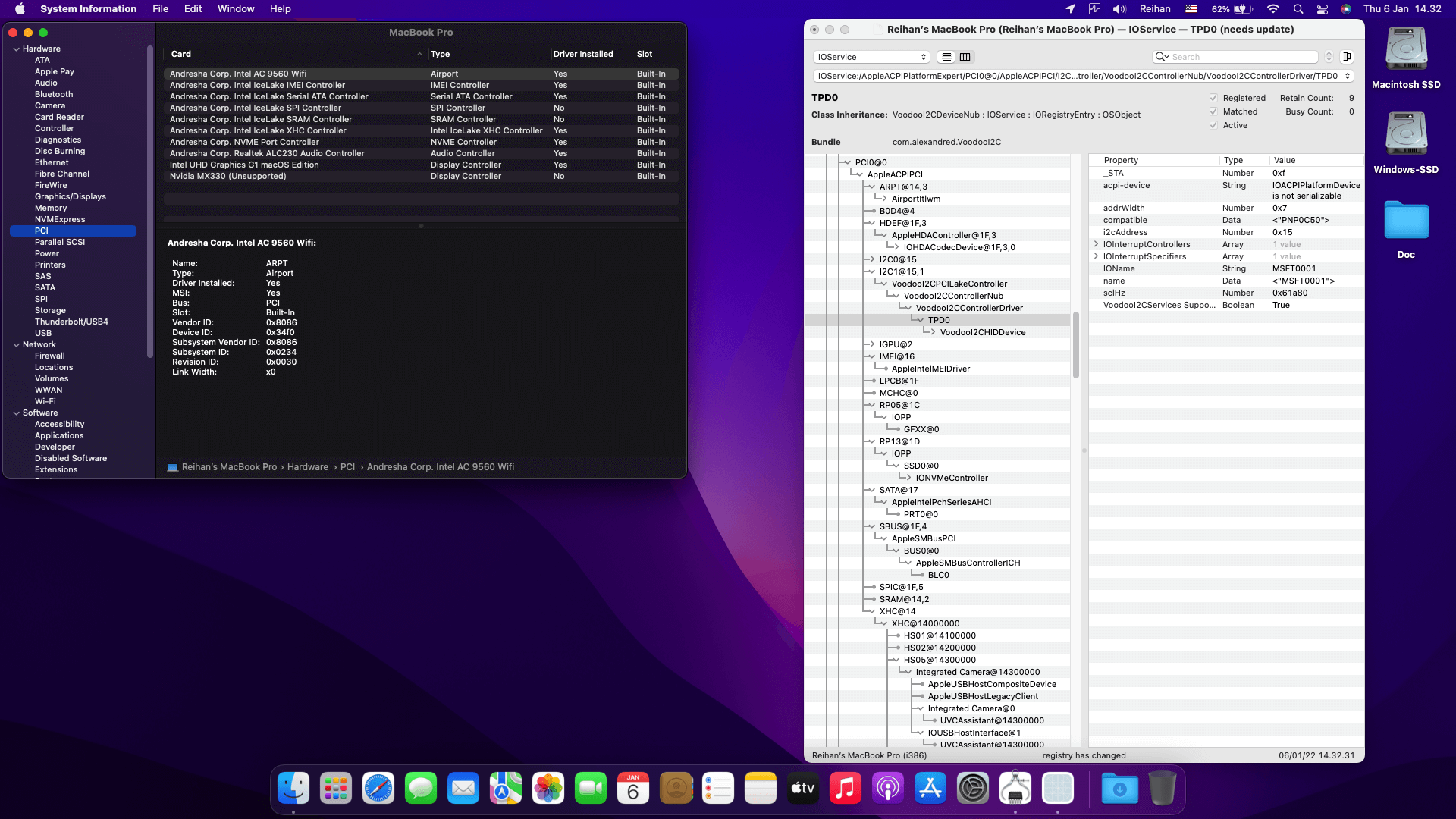Viewport: 1456px width, 819px height.
Task: Open Reminders app in Dock
Action: coord(718,789)
